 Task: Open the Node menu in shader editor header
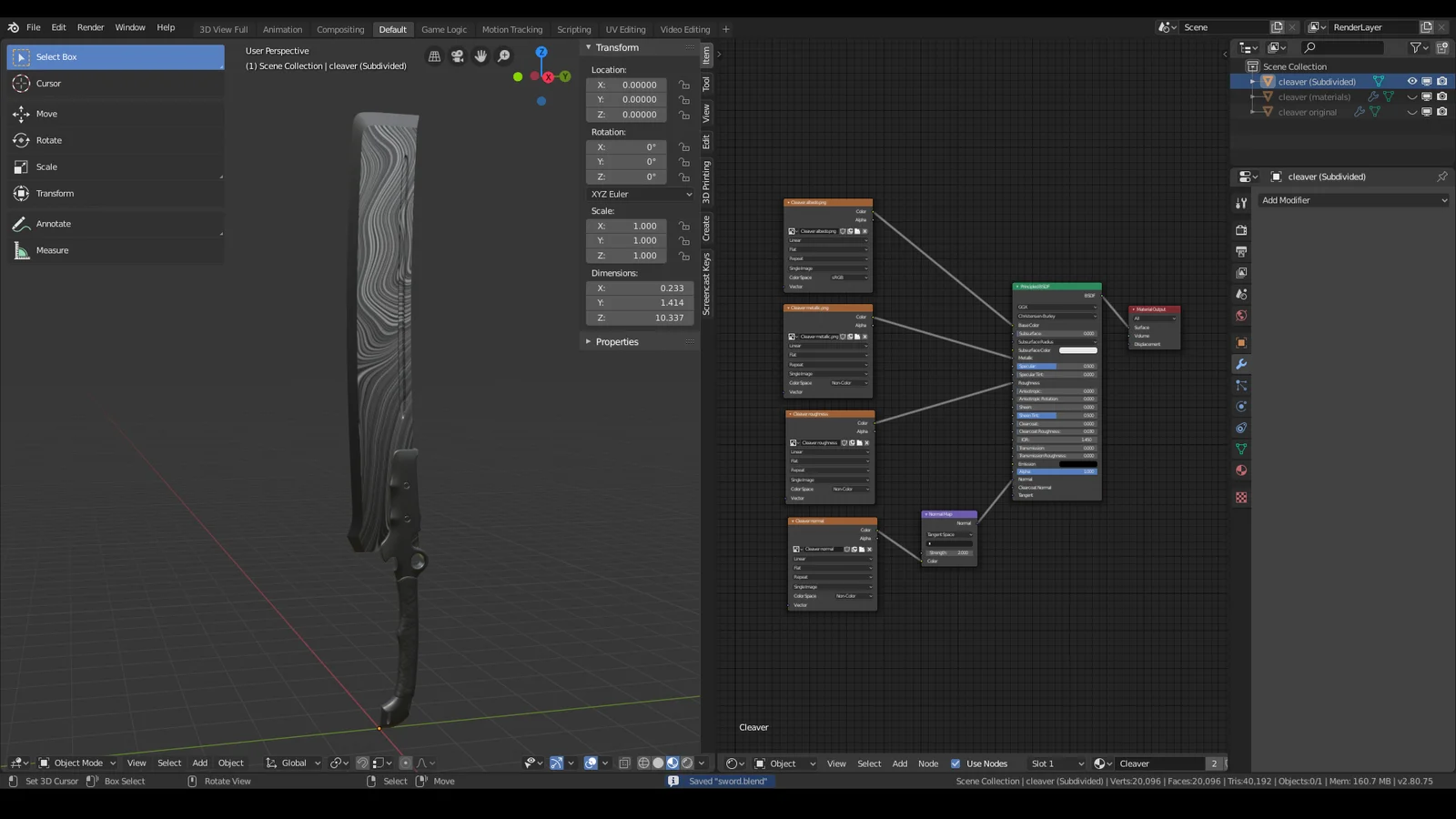point(927,763)
